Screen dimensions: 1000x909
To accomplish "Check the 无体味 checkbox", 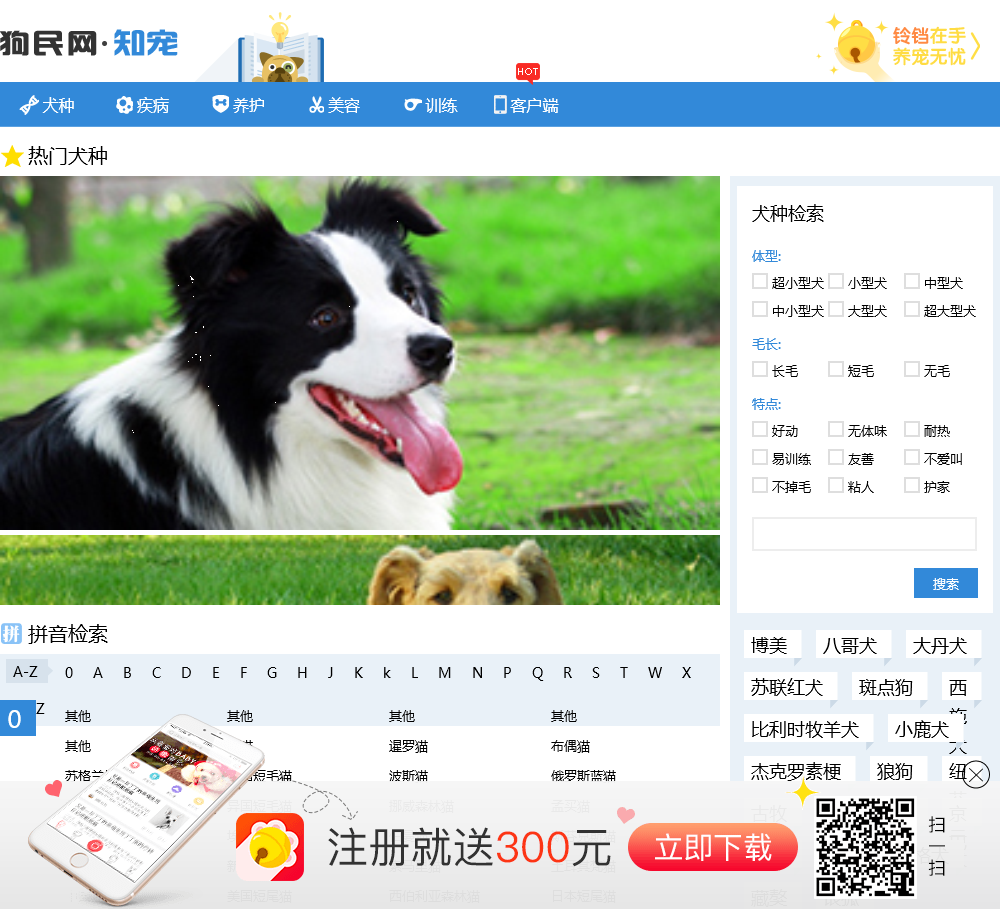I will (835, 429).
